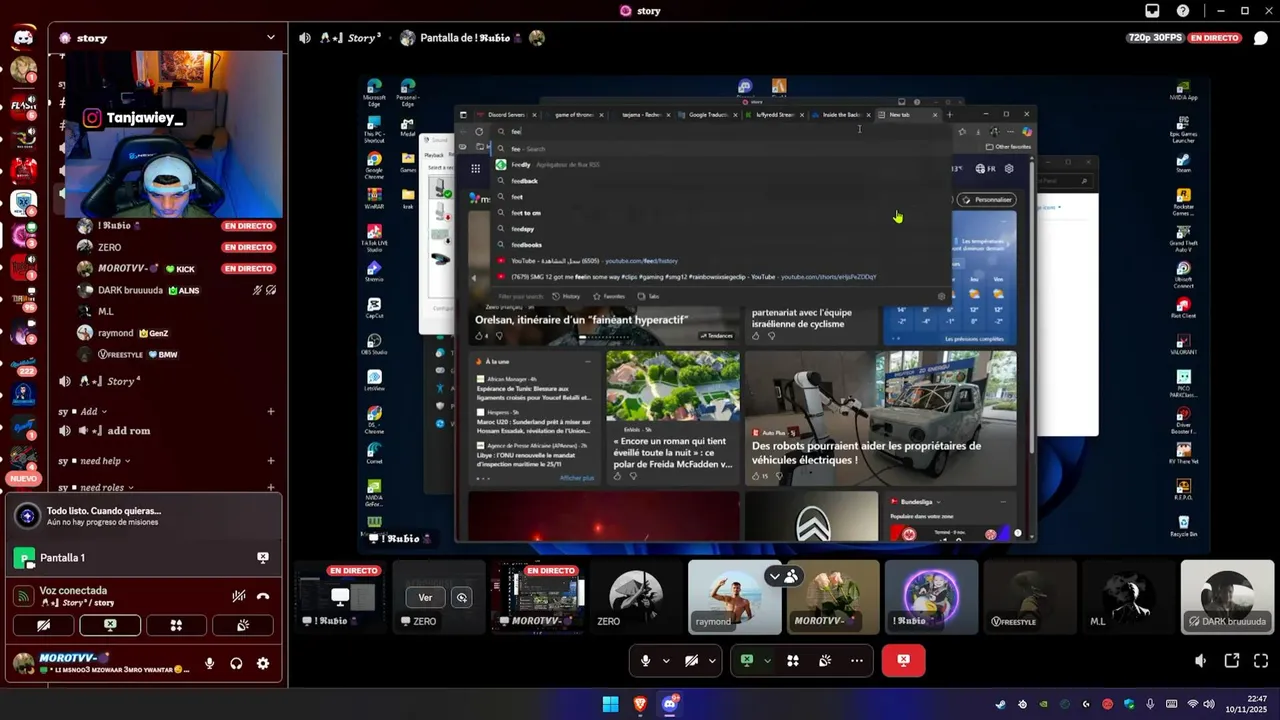
Task: Show chat with speech bubble icon at top right
Action: coord(1261,38)
